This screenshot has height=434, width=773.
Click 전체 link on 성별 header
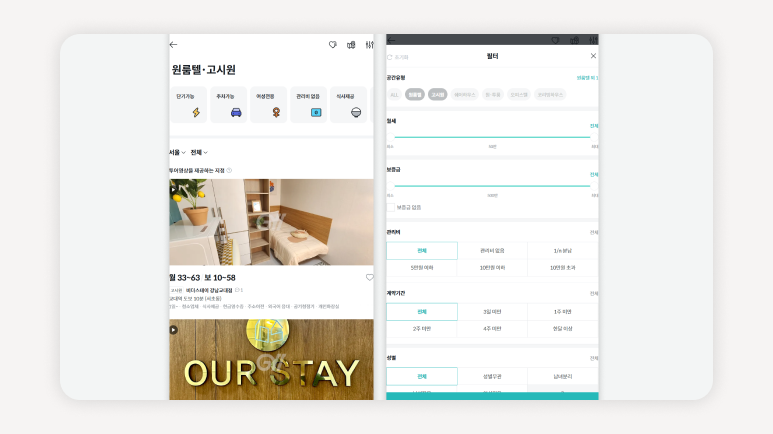594,358
